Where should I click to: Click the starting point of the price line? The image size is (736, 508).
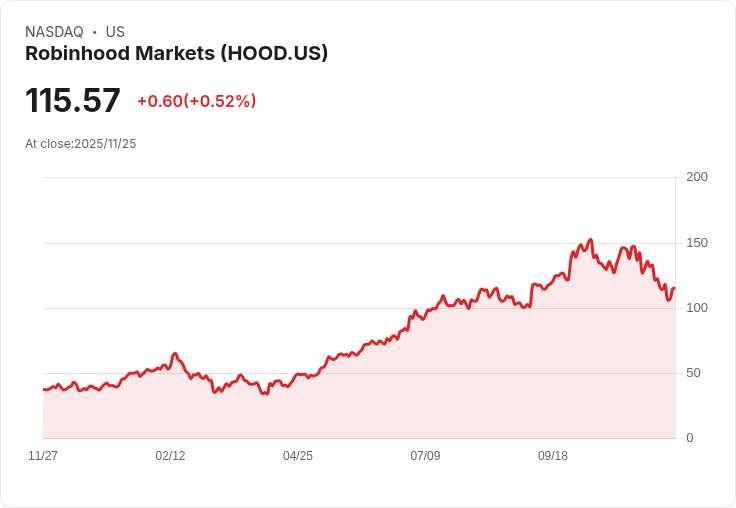click(x=44, y=389)
